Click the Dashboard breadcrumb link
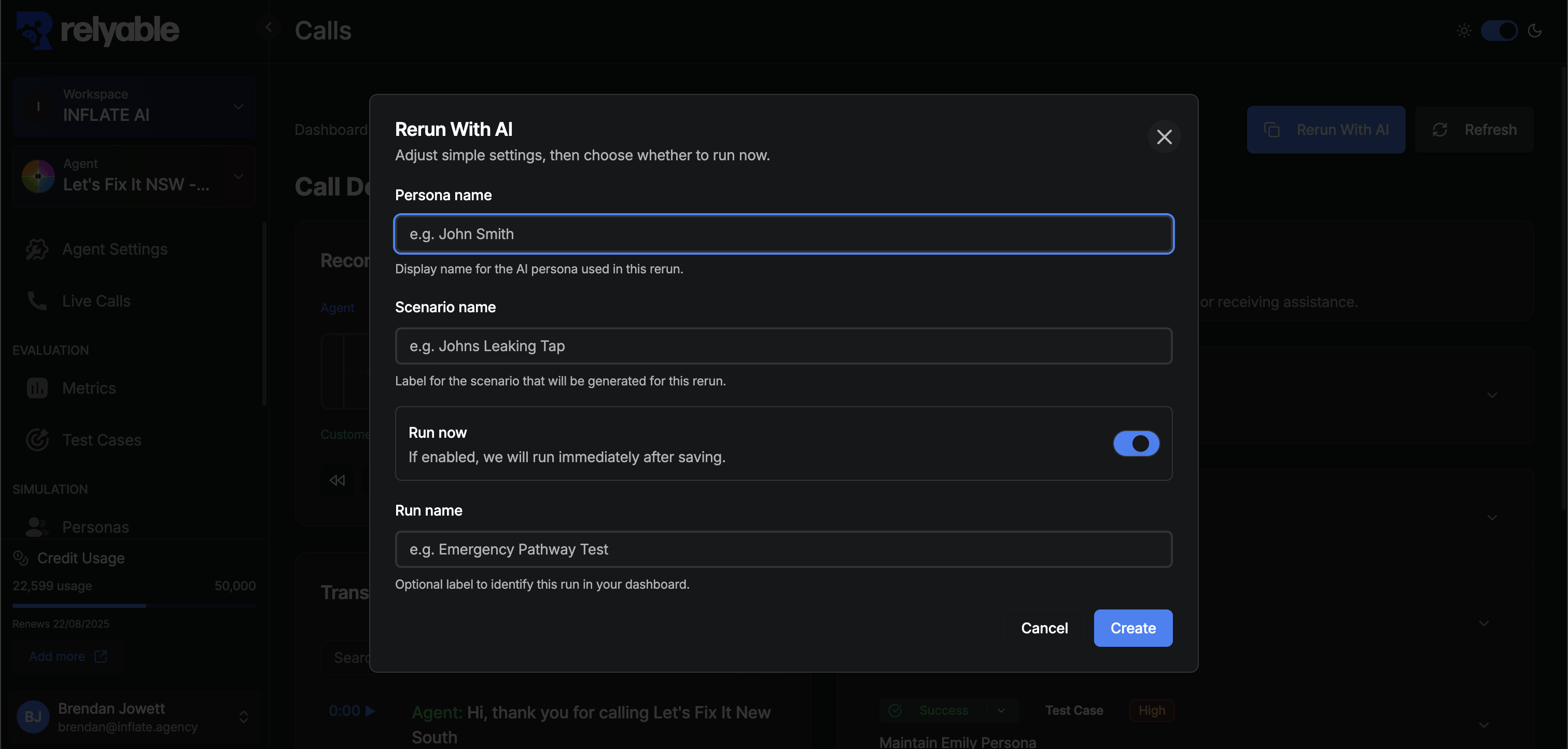1568x749 pixels. tap(330, 130)
